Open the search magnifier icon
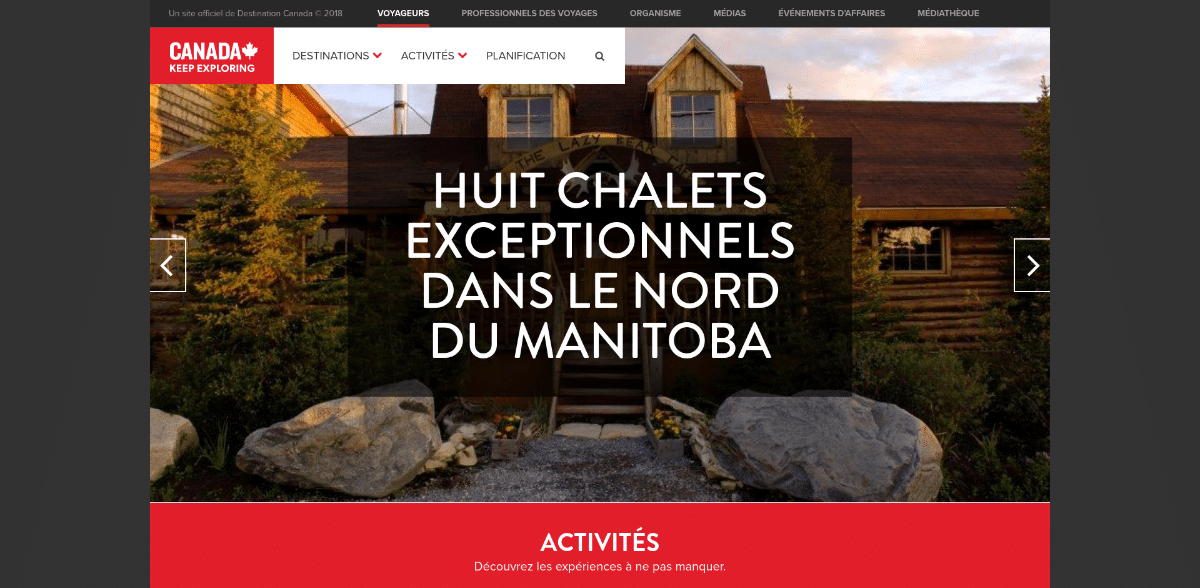The width and height of the screenshot is (1200, 588). [600, 57]
